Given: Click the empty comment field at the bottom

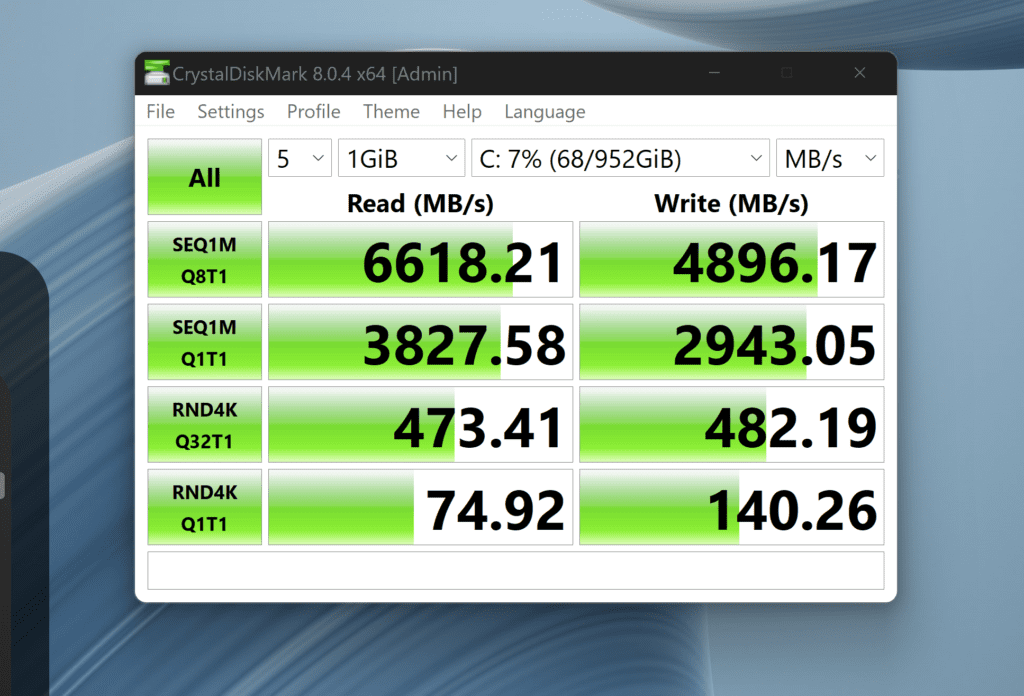Looking at the screenshot, I should [x=516, y=571].
